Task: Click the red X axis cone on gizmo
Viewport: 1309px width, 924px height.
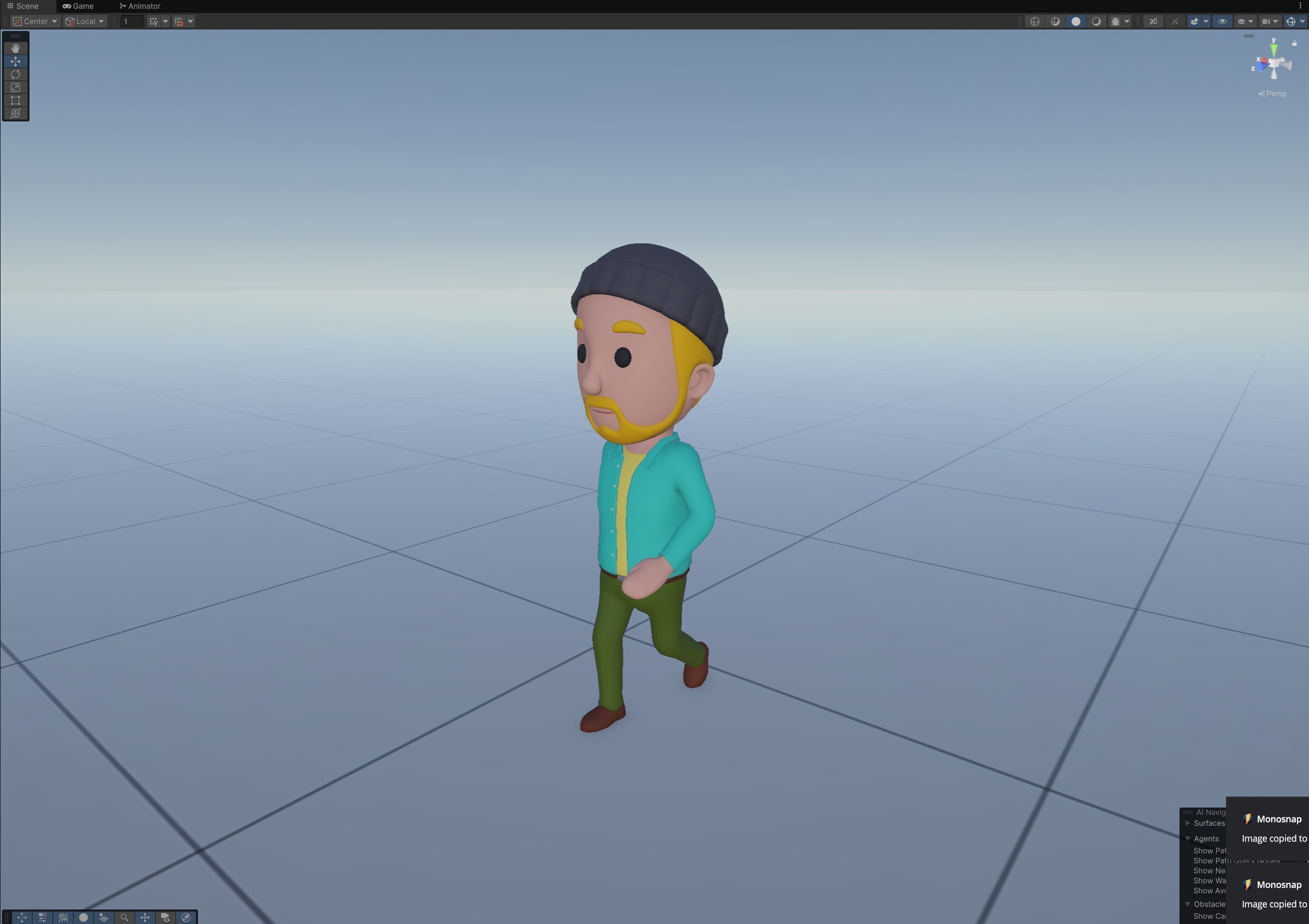Action: (1264, 61)
